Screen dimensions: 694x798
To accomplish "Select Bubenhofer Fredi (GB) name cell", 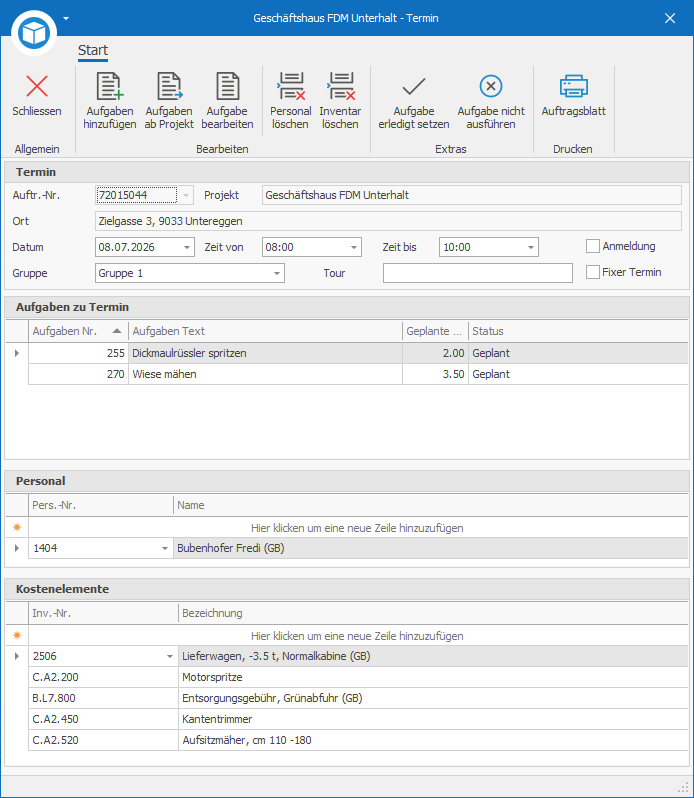I will click(430, 548).
